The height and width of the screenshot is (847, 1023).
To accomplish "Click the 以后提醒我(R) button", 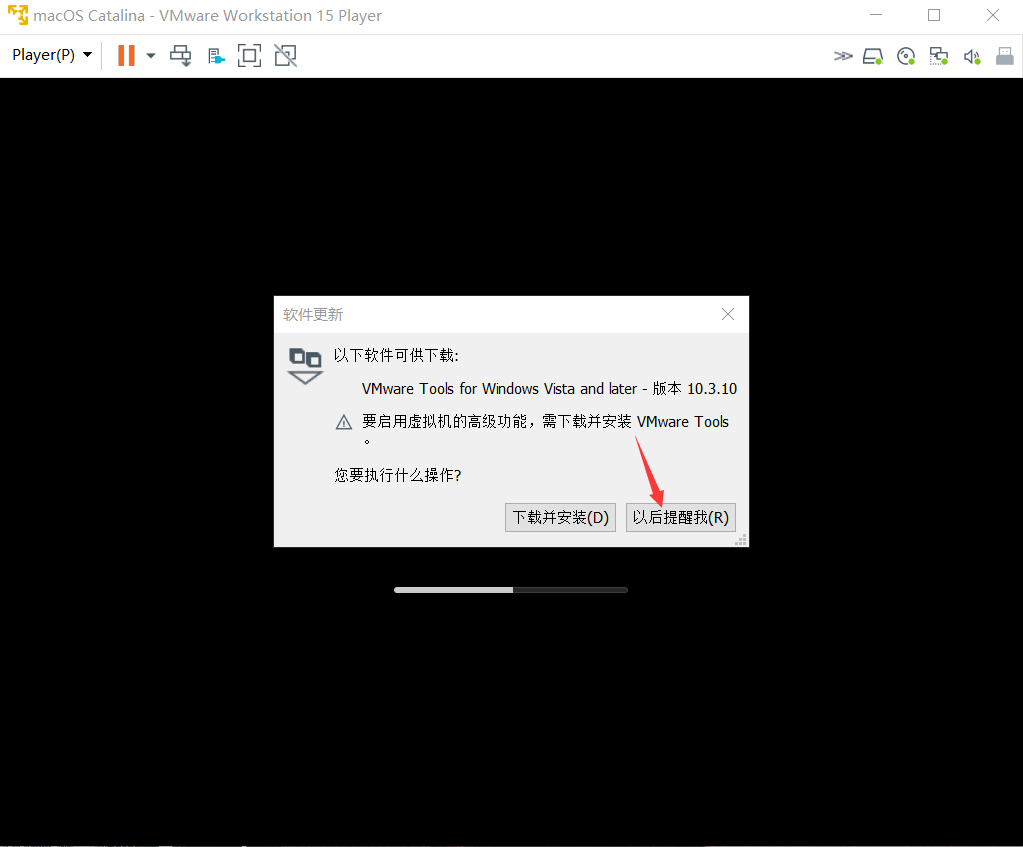I will [x=680, y=517].
